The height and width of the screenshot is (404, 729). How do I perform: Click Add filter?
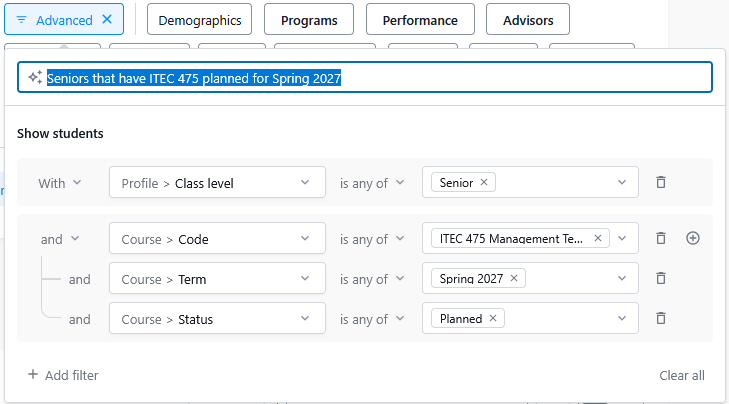pyautogui.click(x=63, y=375)
